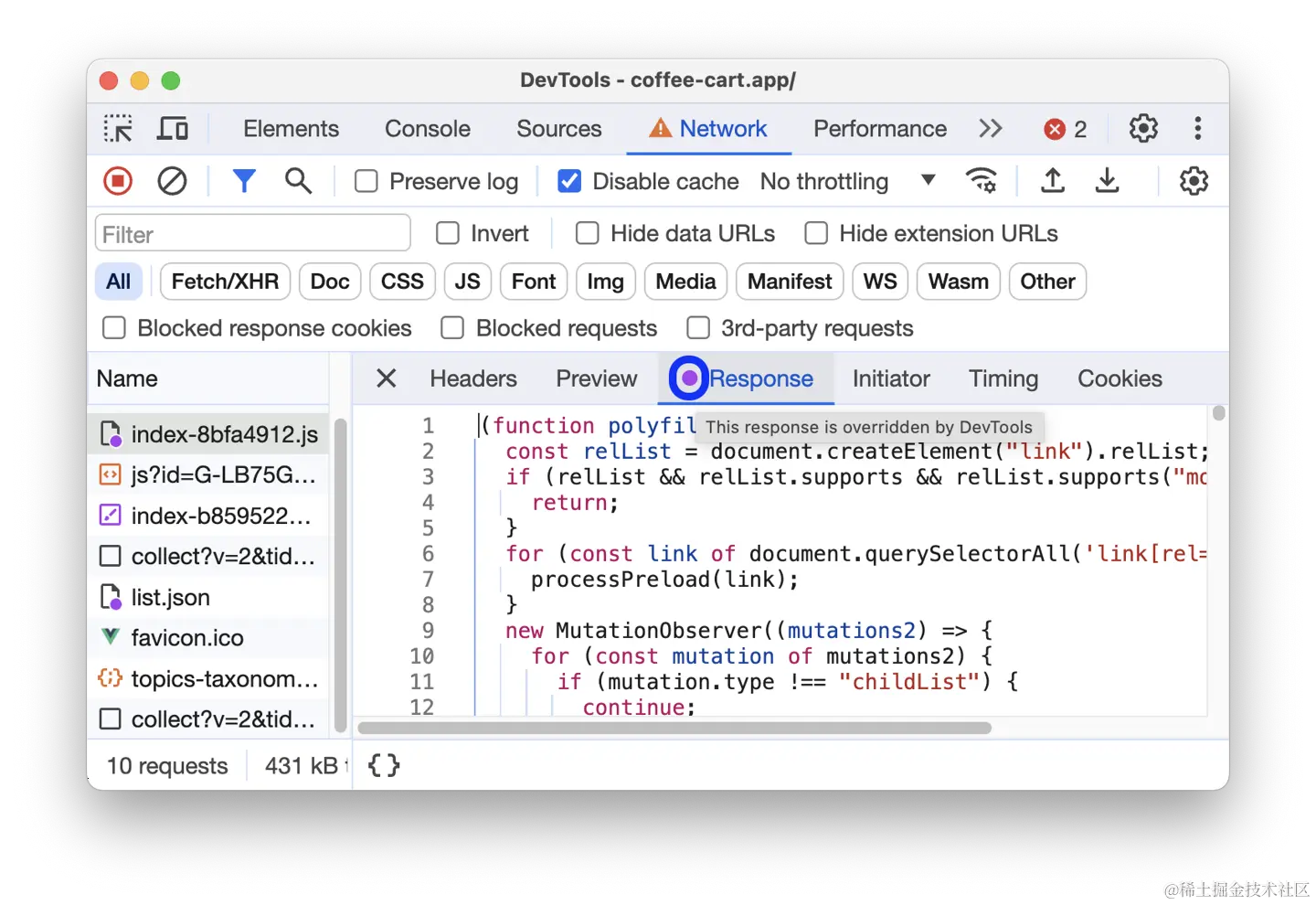1316x905 pixels.
Task: Select the inspect element tool
Action: (x=118, y=128)
